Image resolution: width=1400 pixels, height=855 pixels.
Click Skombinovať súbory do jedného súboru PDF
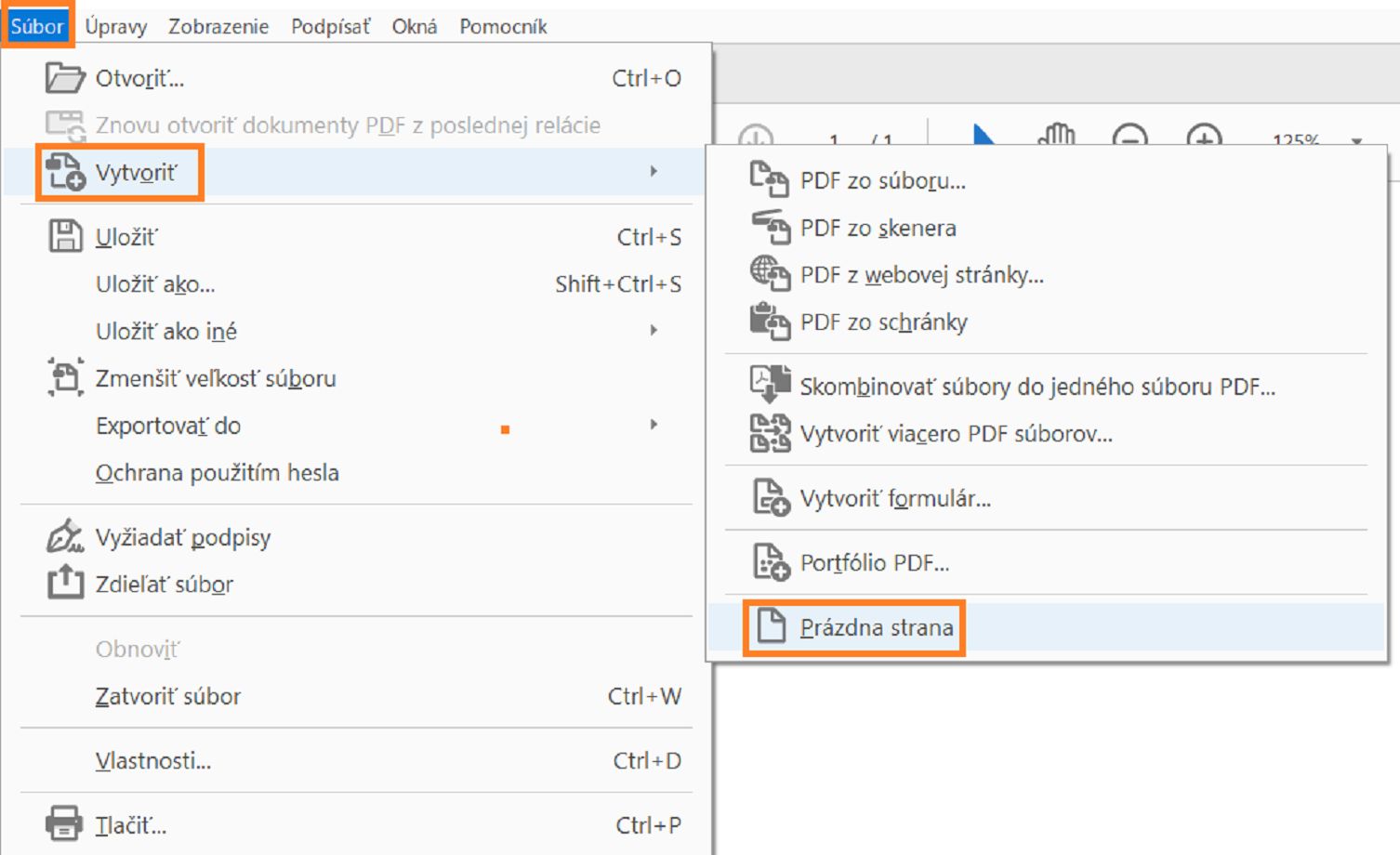point(1037,387)
